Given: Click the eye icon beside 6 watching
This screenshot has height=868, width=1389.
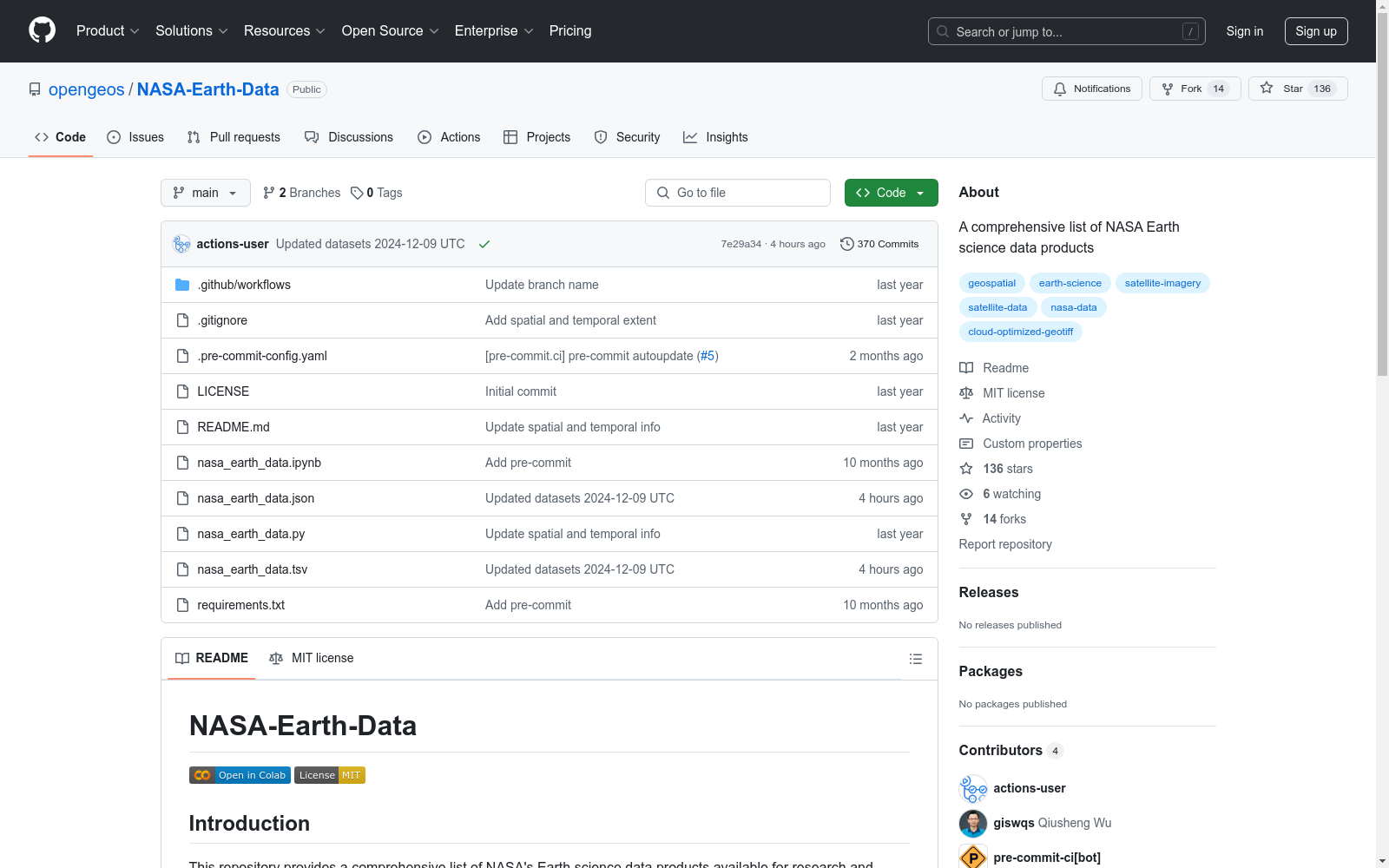Looking at the screenshot, I should [x=966, y=494].
